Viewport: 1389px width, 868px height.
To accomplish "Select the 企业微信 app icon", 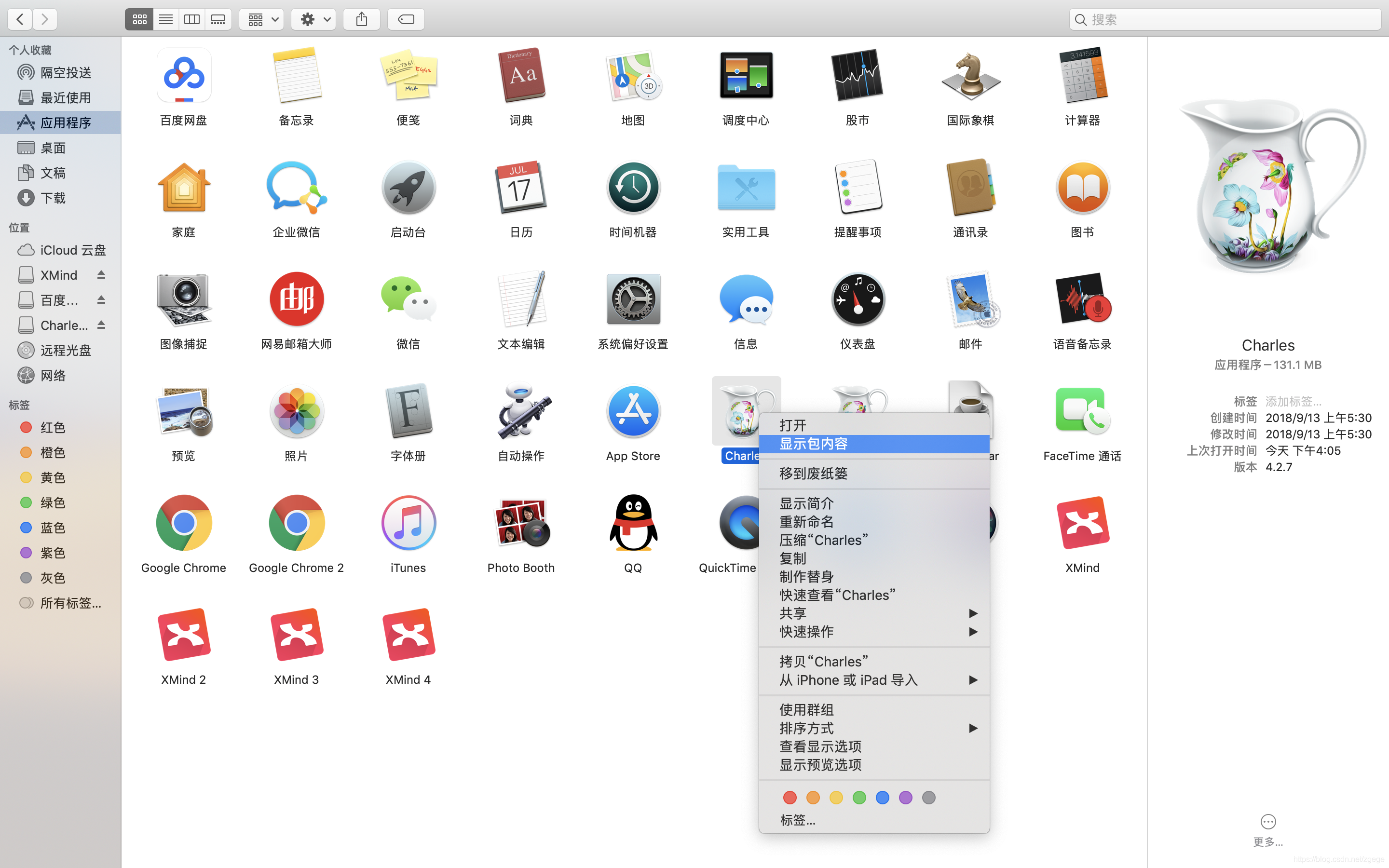I will [296, 187].
